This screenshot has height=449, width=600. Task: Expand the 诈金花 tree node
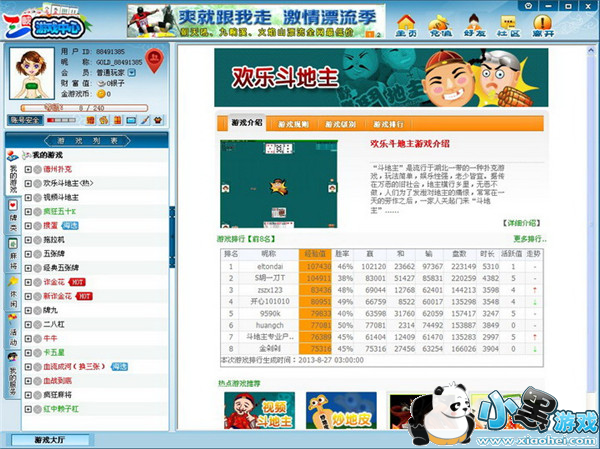coord(28,282)
